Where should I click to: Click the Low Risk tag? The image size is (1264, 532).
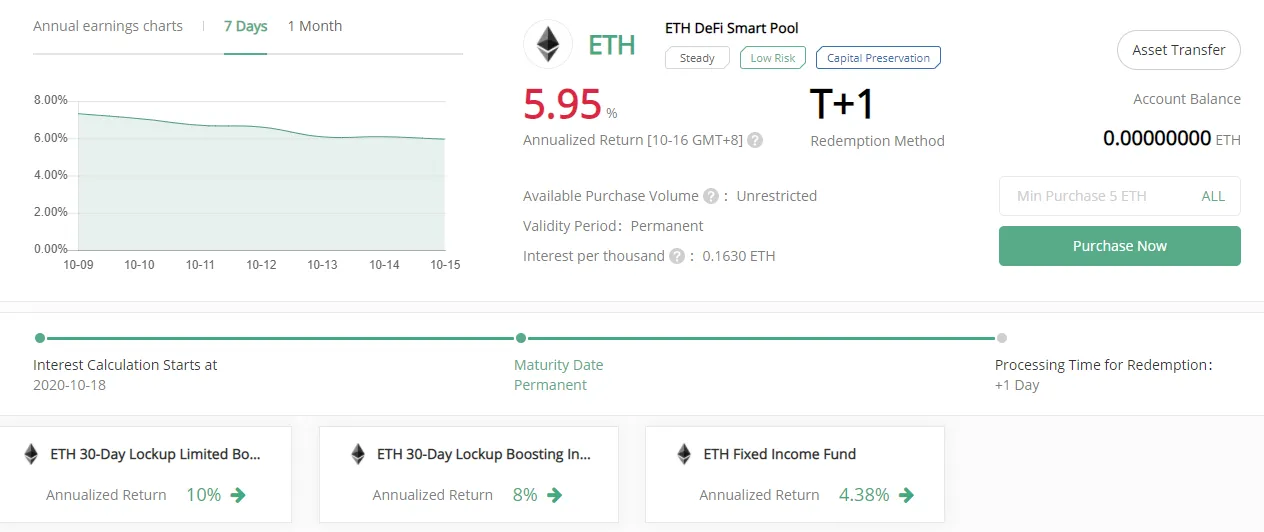tap(773, 58)
